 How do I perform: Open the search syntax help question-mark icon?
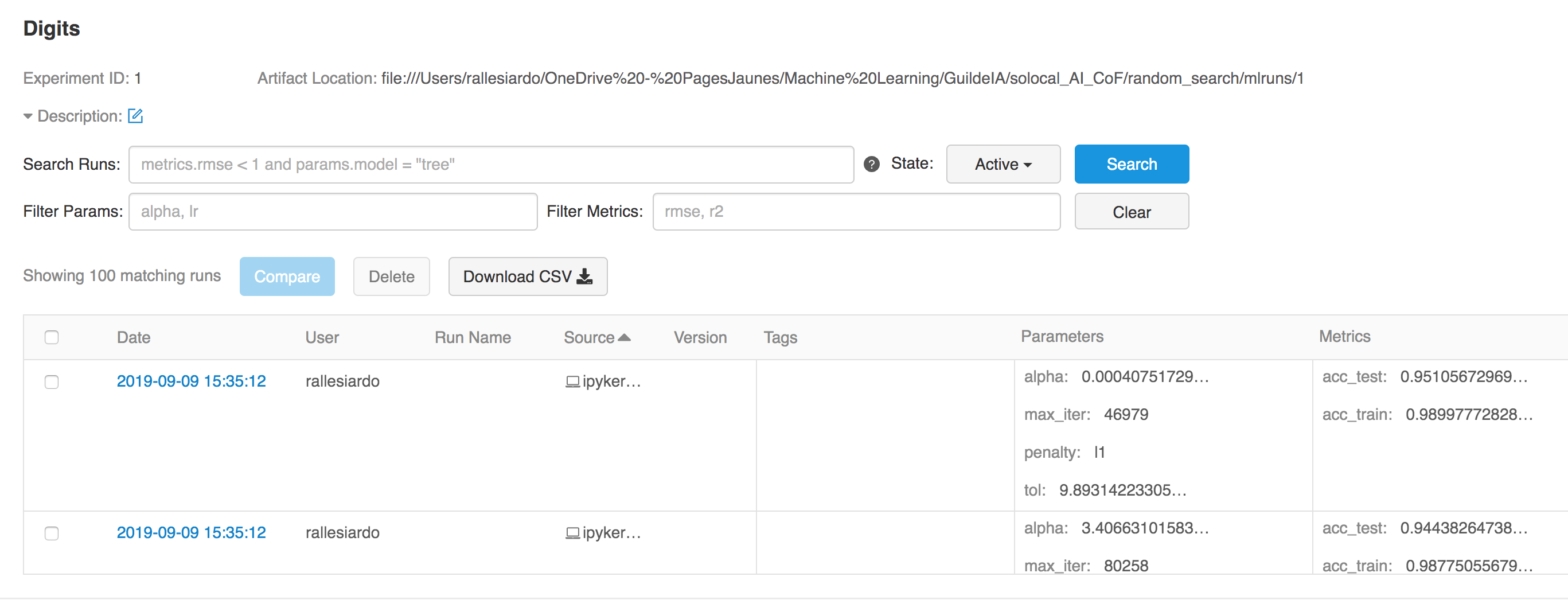[871, 163]
